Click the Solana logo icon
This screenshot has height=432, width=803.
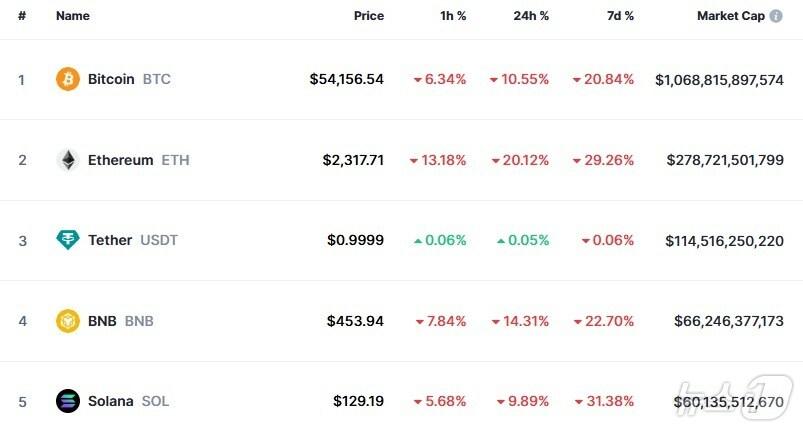(68, 401)
